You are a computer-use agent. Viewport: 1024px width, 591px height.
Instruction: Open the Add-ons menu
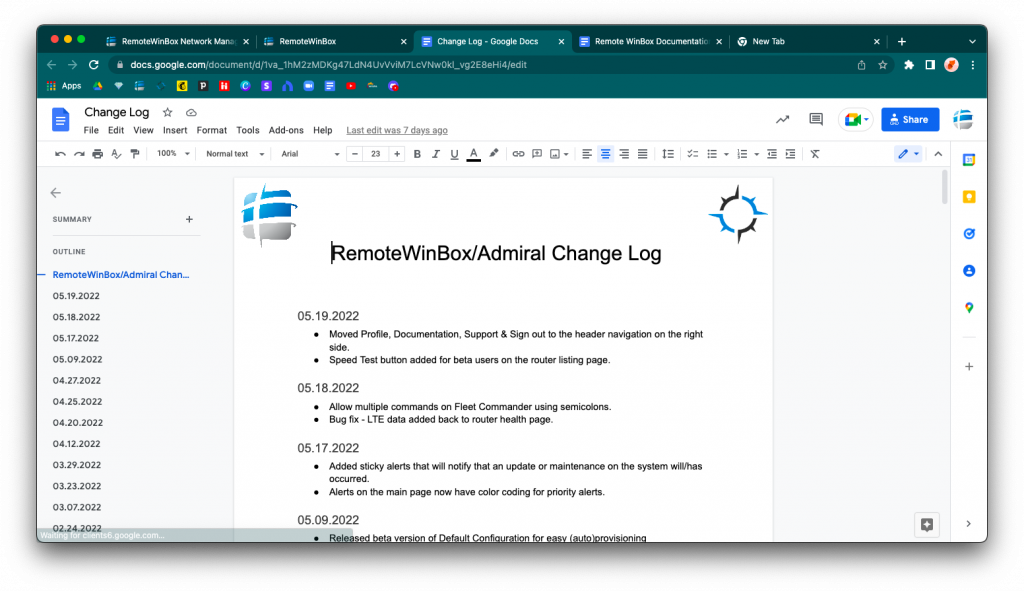tap(286, 130)
